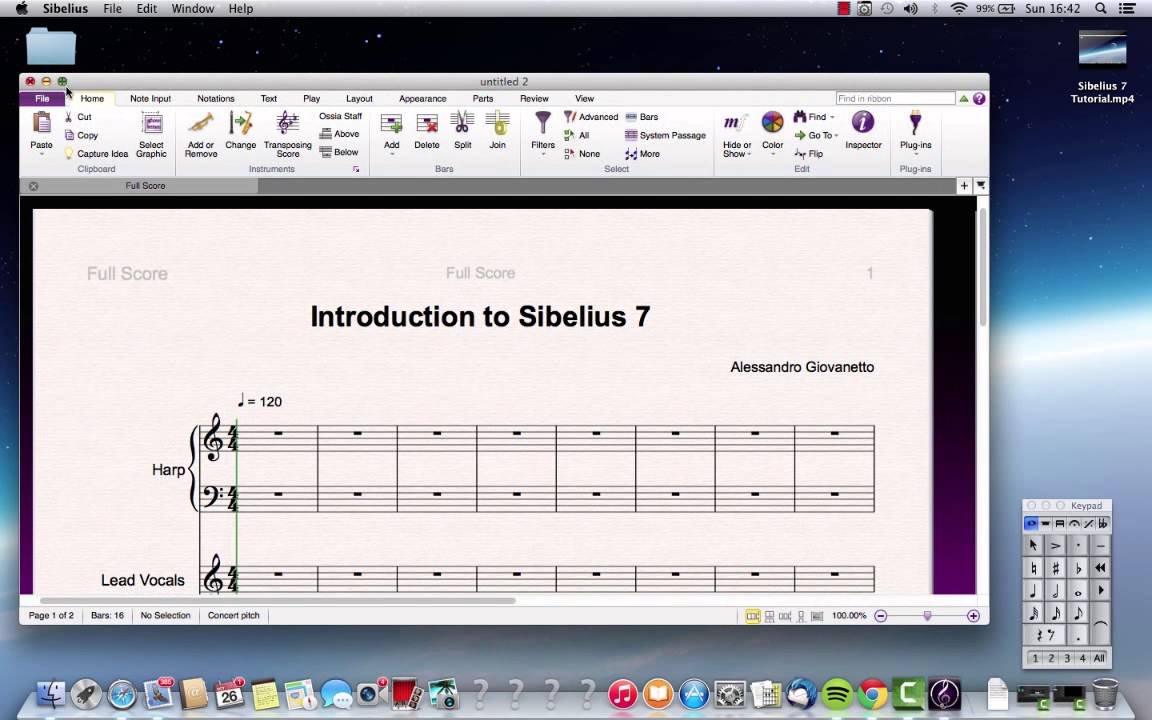Open the document tab options menu

click(x=981, y=186)
